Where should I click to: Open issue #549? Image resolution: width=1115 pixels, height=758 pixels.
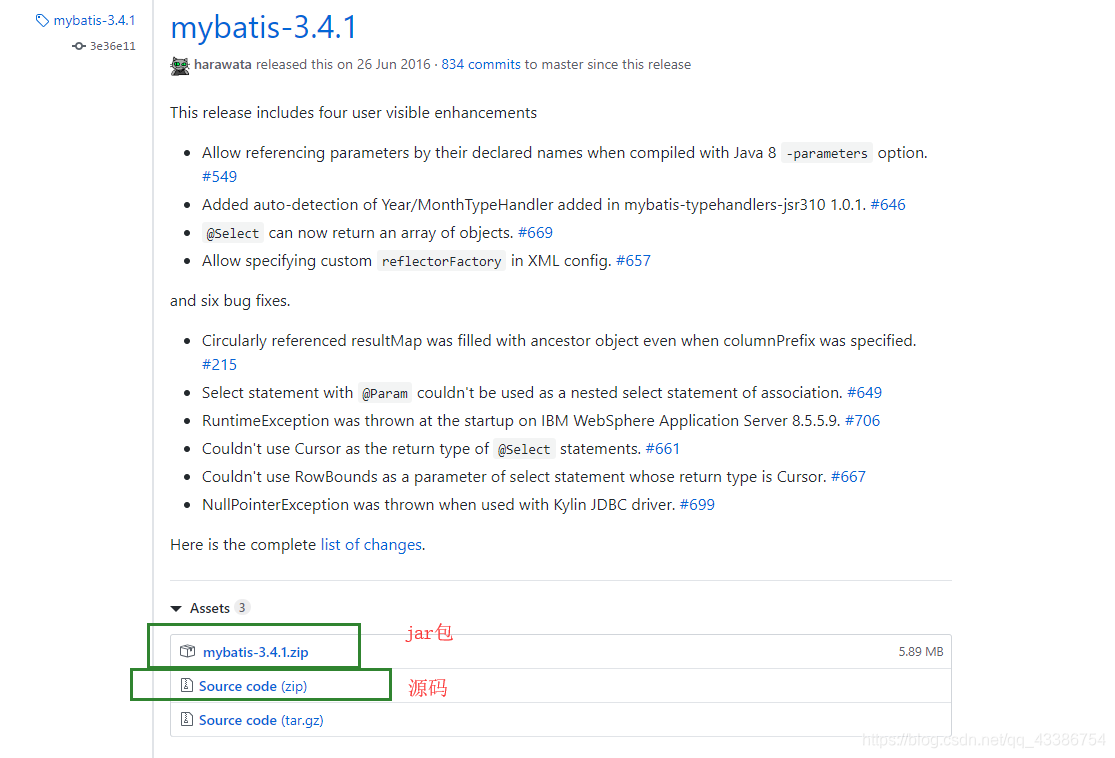[219, 176]
